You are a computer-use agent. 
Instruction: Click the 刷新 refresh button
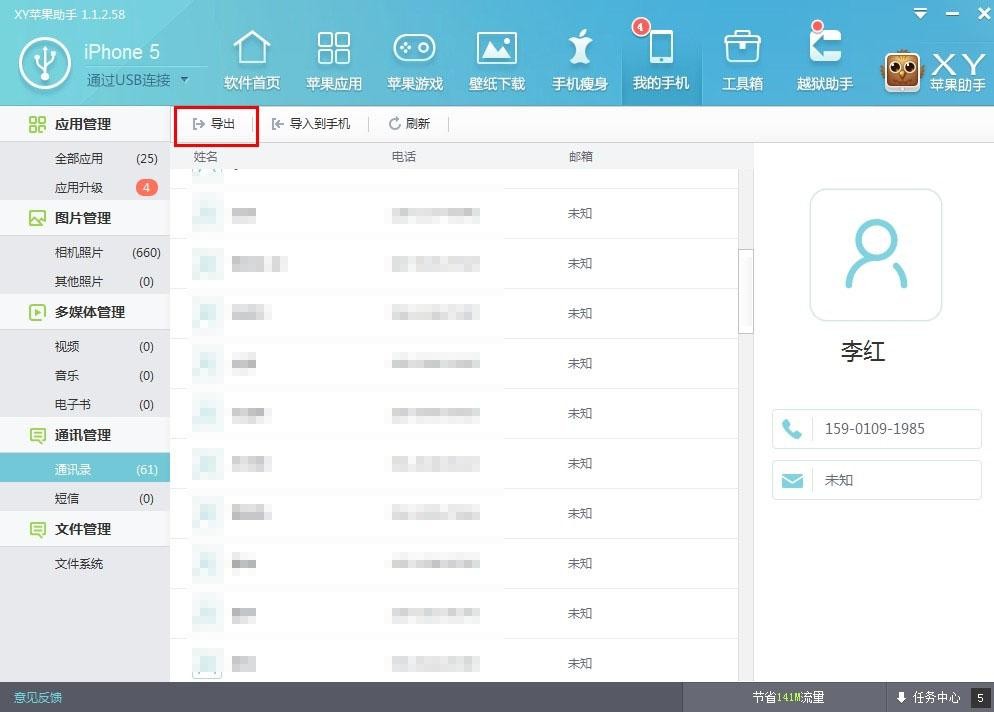pyautogui.click(x=409, y=124)
